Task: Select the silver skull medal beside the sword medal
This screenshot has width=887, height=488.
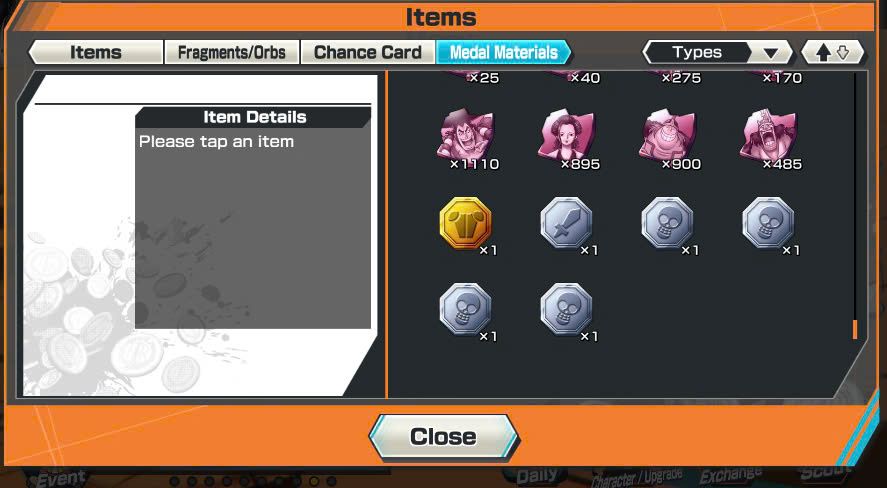Action: tap(667, 223)
